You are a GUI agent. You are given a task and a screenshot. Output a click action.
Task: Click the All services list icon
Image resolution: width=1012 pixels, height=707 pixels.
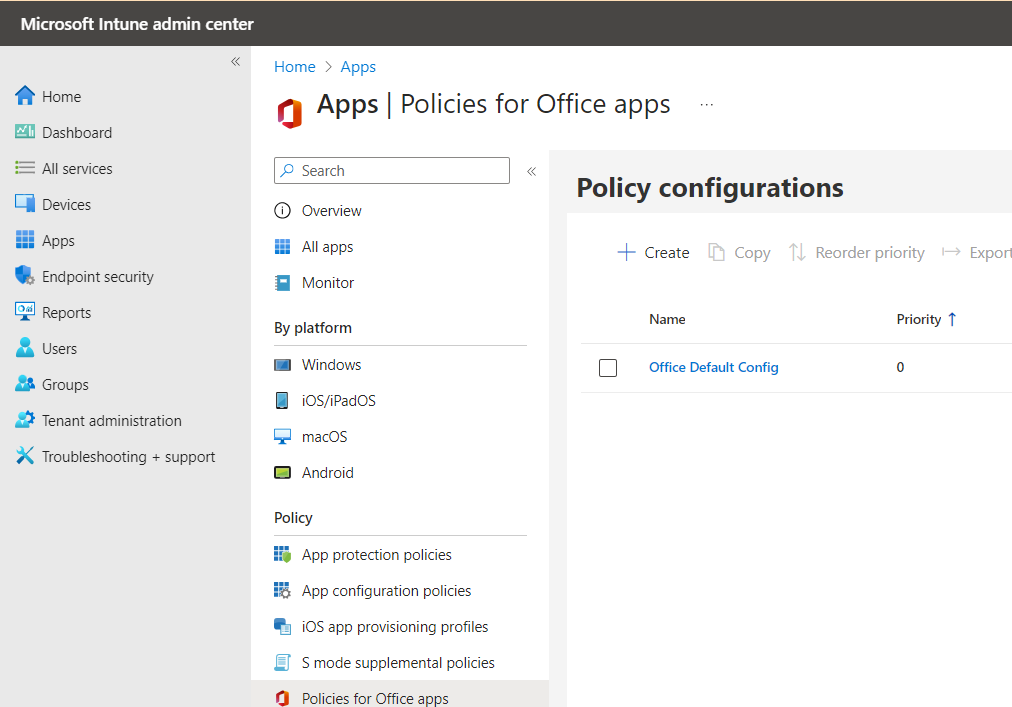[x=25, y=168]
